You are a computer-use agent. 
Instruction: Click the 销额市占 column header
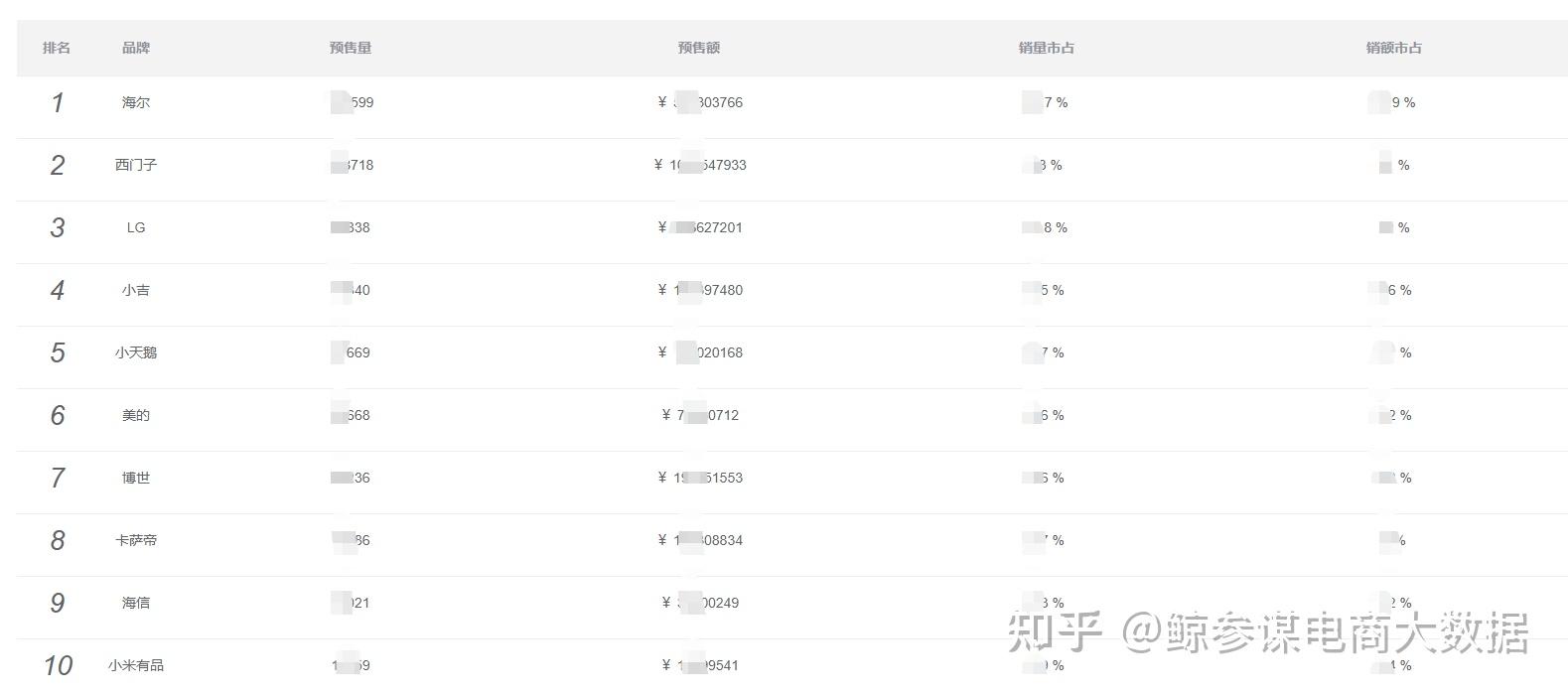point(1394,48)
